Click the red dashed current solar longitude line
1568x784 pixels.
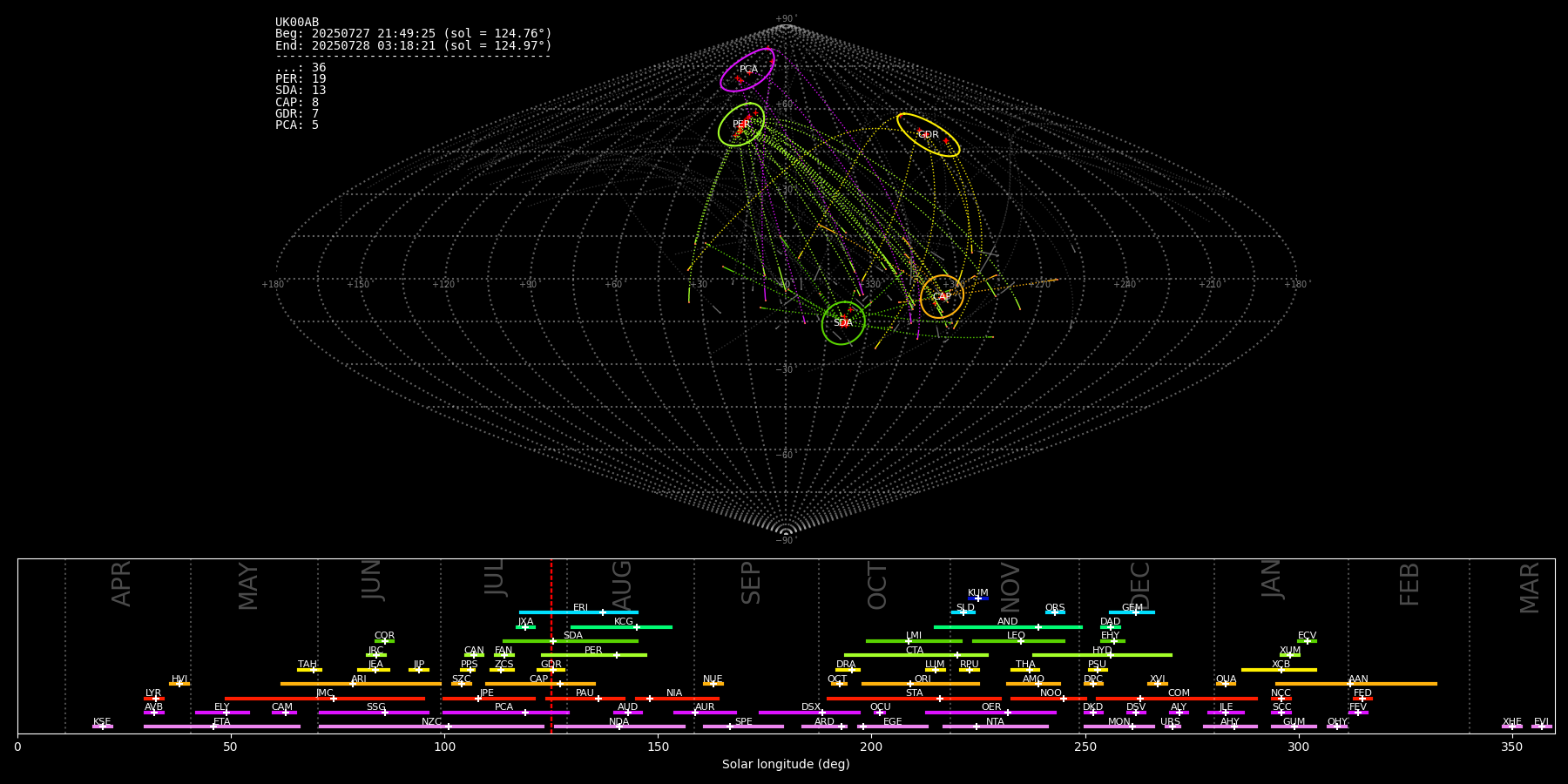(551, 645)
